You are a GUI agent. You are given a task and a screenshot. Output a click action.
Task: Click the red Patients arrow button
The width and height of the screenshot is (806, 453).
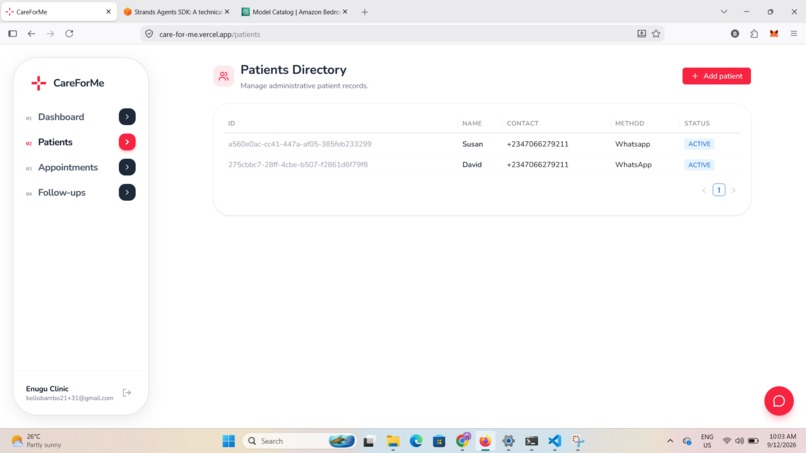click(x=127, y=142)
